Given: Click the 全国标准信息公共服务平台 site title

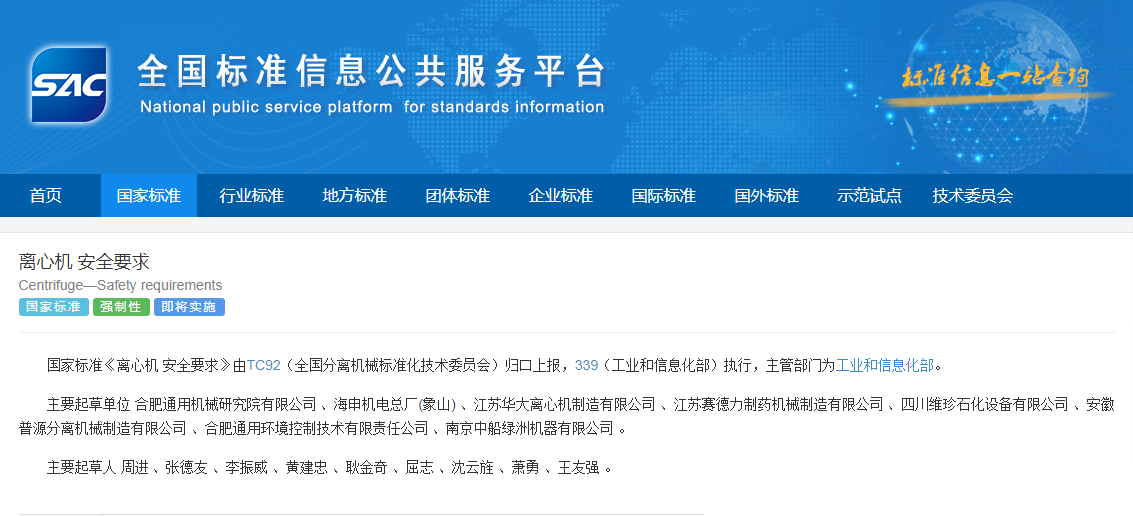Looking at the screenshot, I should click(x=371, y=72).
